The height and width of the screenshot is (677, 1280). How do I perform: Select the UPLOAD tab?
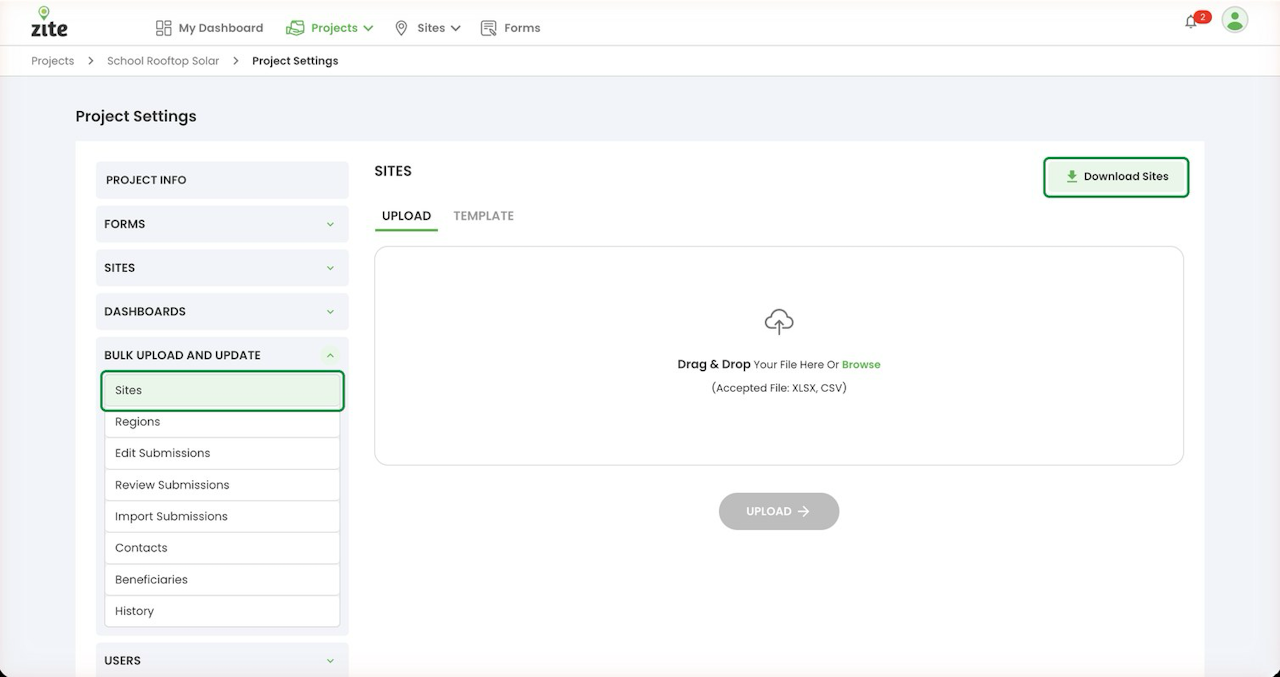pyautogui.click(x=406, y=216)
